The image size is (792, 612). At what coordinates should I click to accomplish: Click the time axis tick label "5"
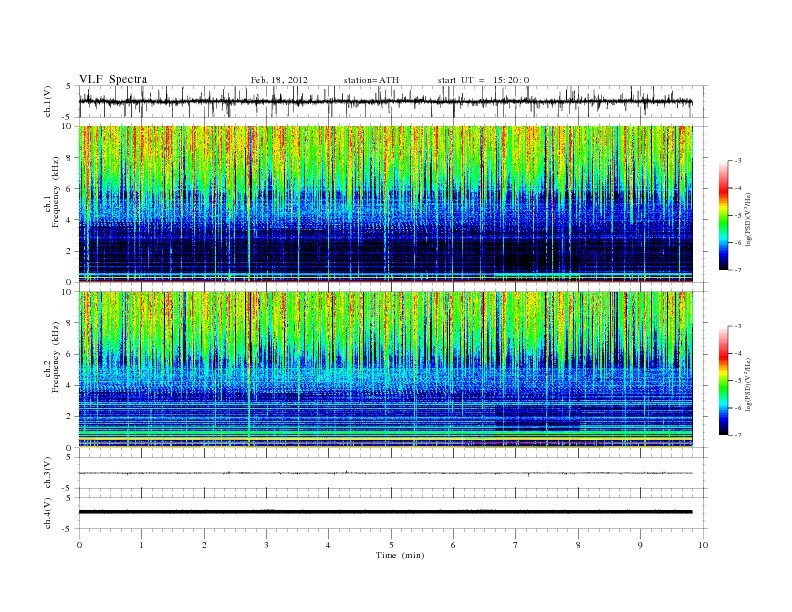pos(391,545)
